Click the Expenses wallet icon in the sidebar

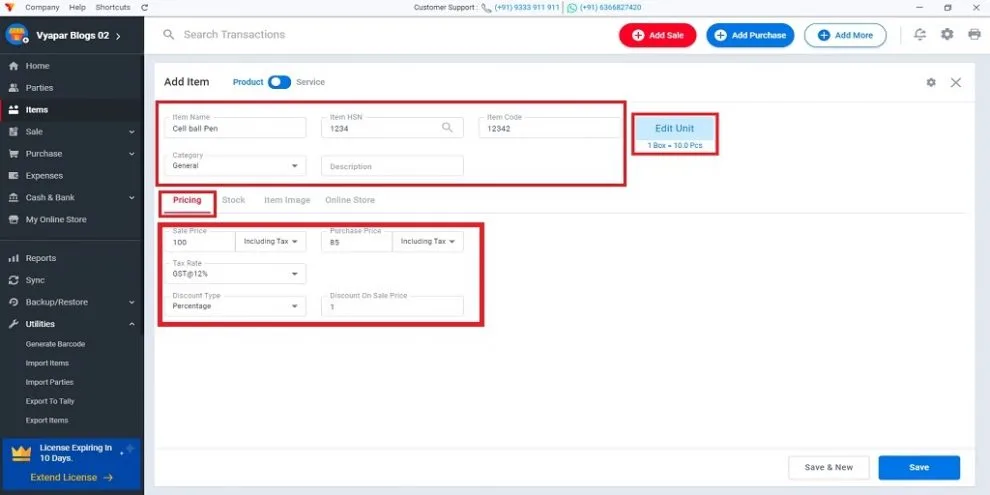tap(13, 176)
